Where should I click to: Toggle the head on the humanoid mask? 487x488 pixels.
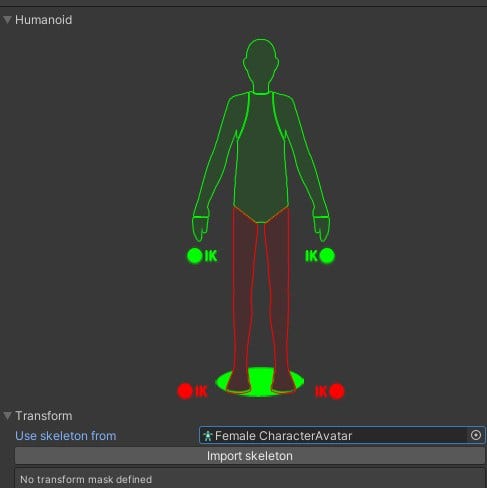pos(261,66)
